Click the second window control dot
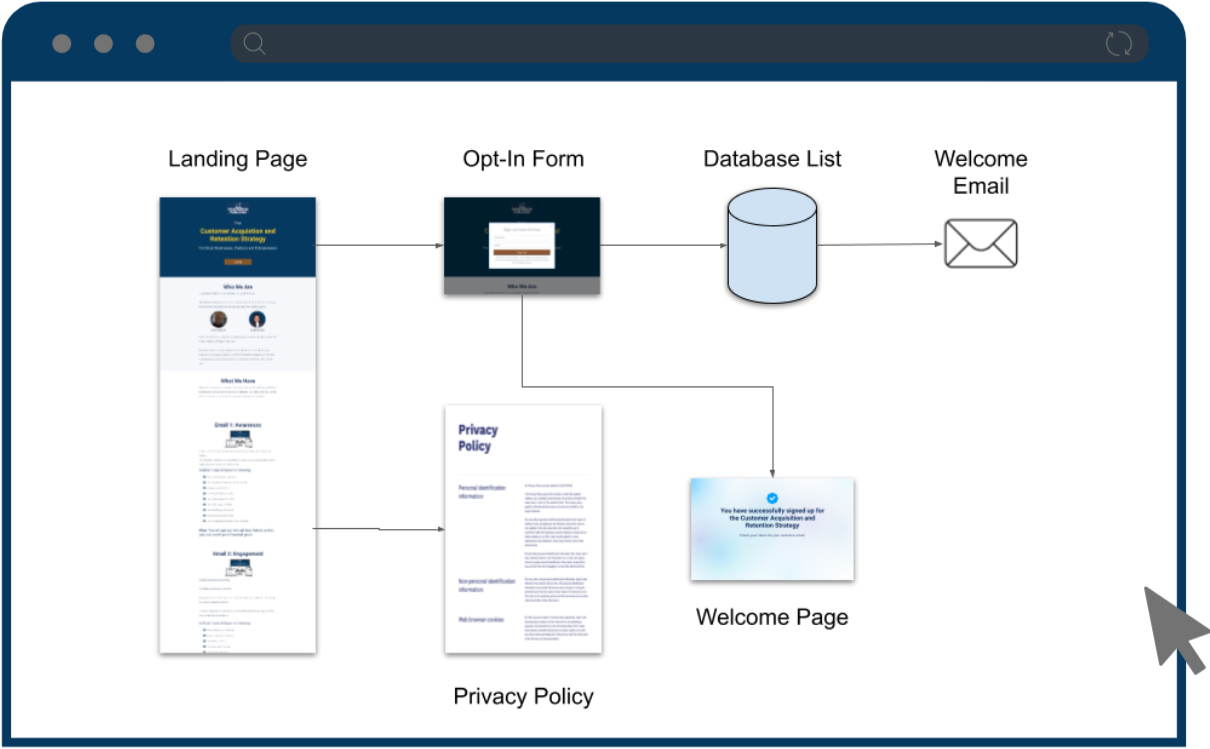Screen dimensions: 1210x749 [x=103, y=44]
